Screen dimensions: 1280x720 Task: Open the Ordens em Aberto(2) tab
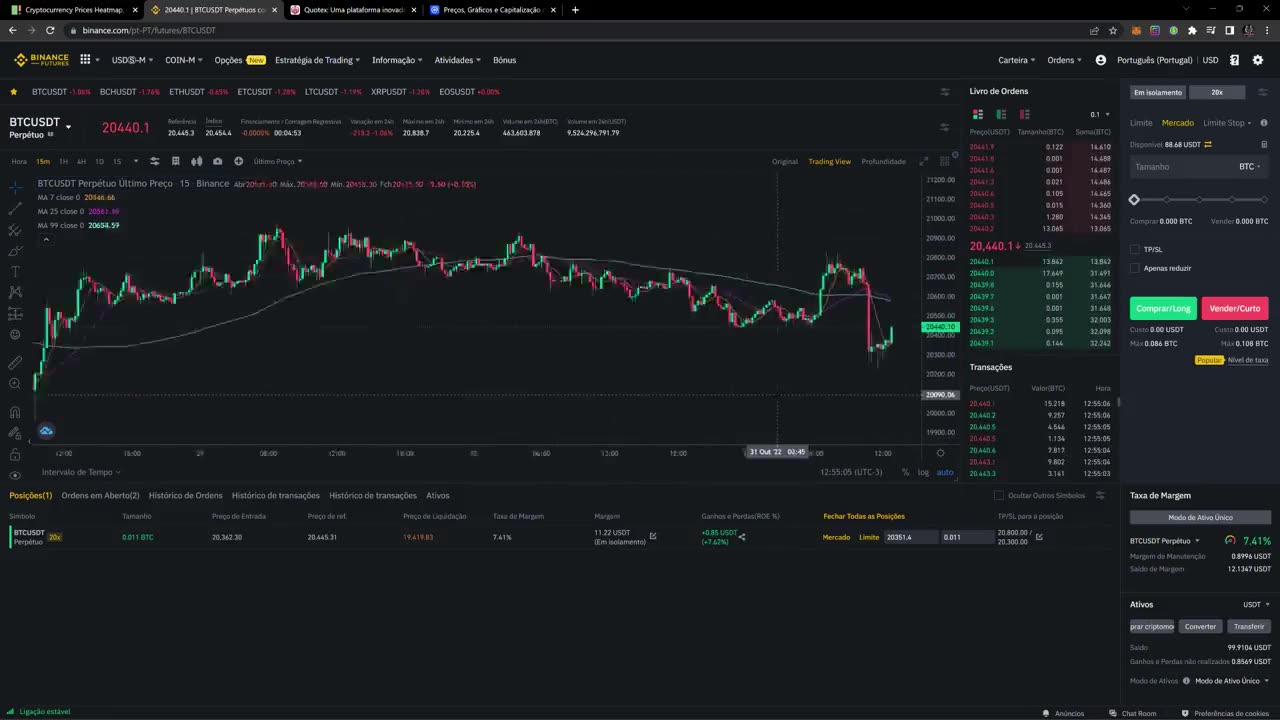100,495
